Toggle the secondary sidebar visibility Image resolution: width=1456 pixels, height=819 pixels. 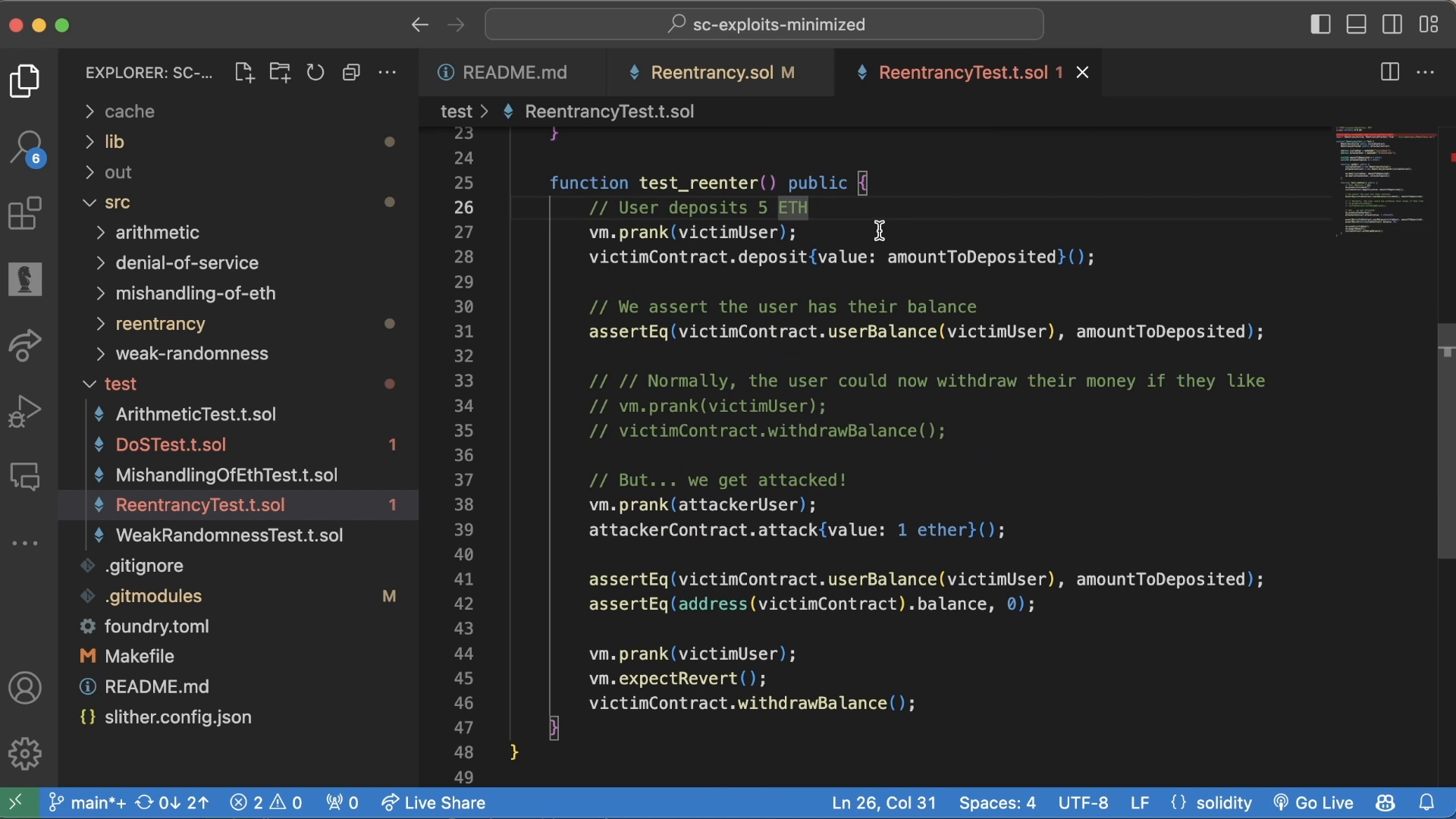click(1392, 24)
